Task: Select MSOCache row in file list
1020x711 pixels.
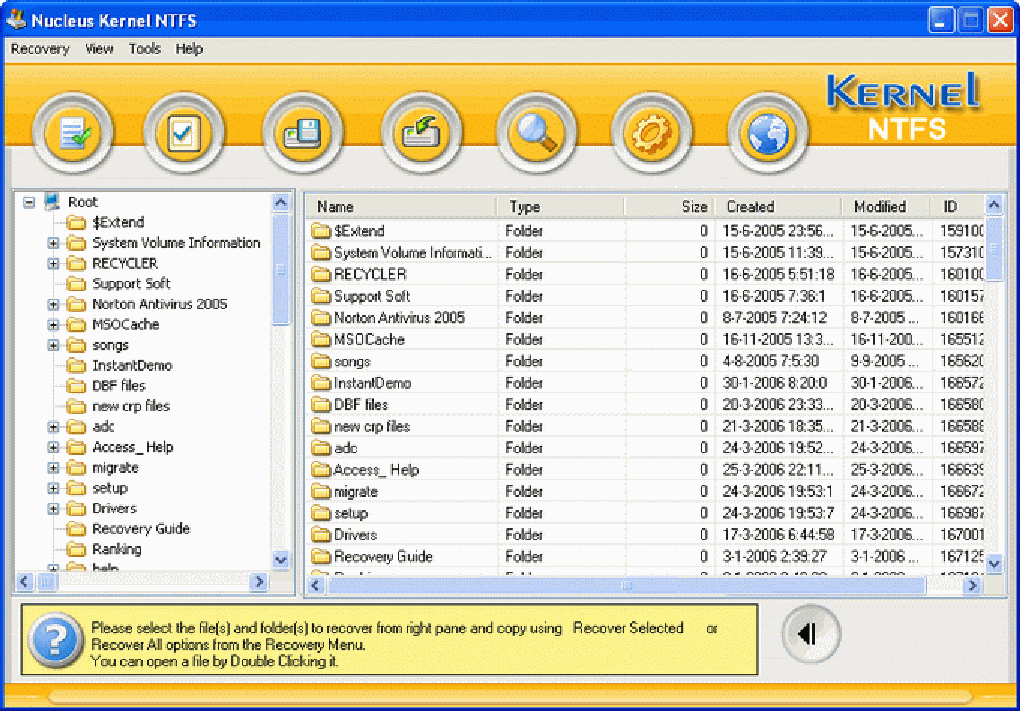Action: tap(645, 340)
